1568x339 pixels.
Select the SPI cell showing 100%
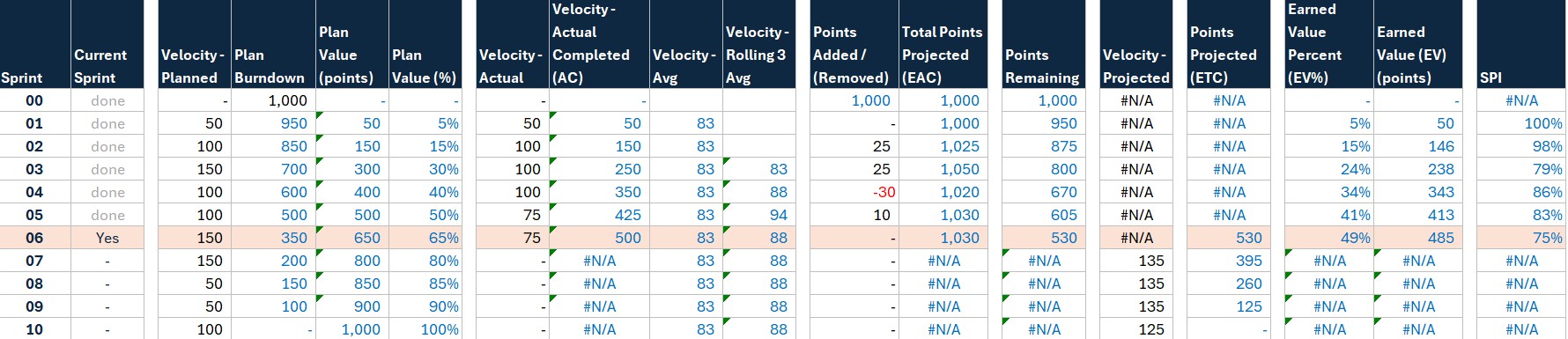[1520, 123]
